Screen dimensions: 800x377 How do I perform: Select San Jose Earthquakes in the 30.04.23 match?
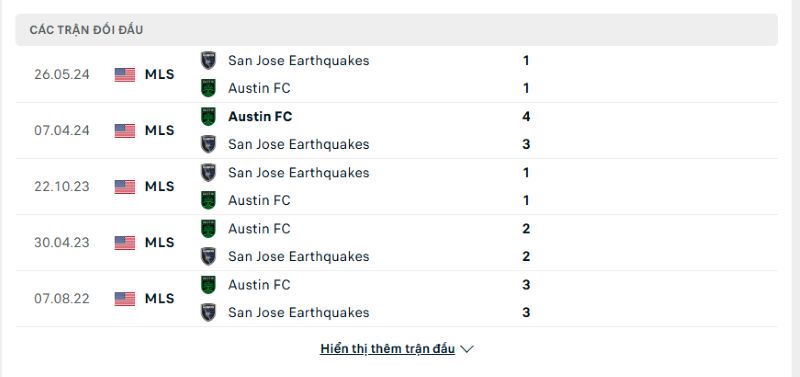tap(298, 256)
